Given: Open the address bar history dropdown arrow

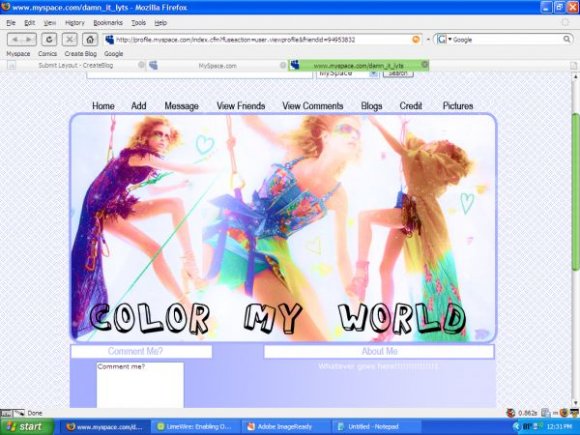Looking at the screenshot, I should click(x=428, y=39).
